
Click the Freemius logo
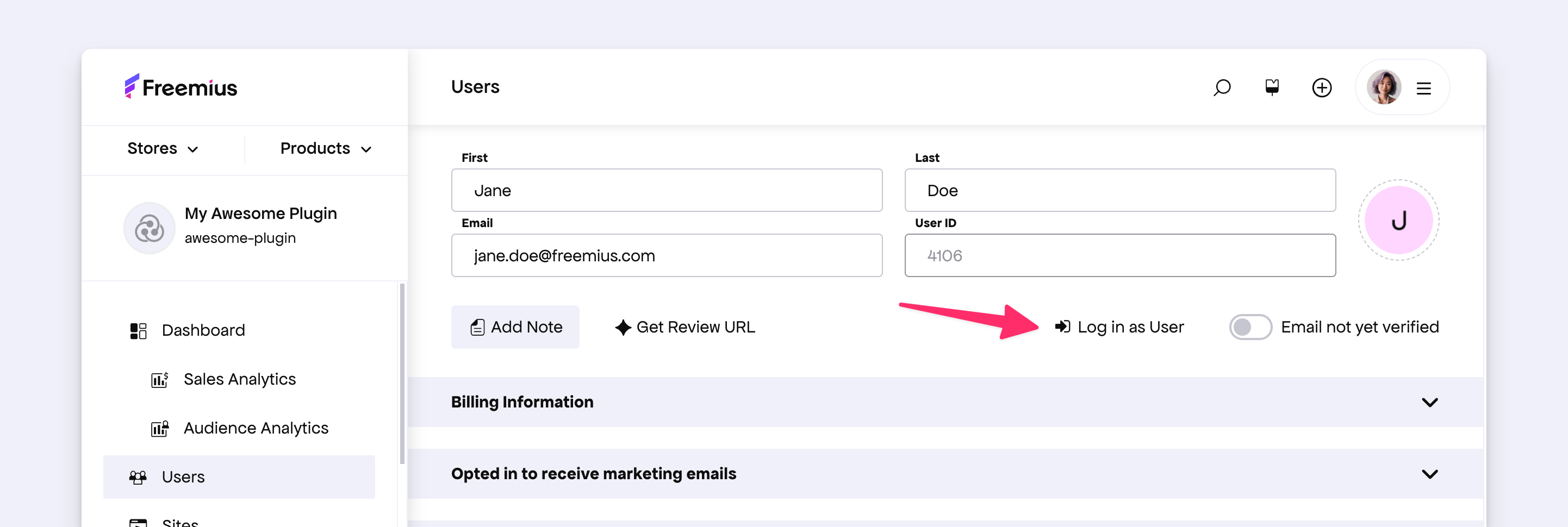point(181,87)
